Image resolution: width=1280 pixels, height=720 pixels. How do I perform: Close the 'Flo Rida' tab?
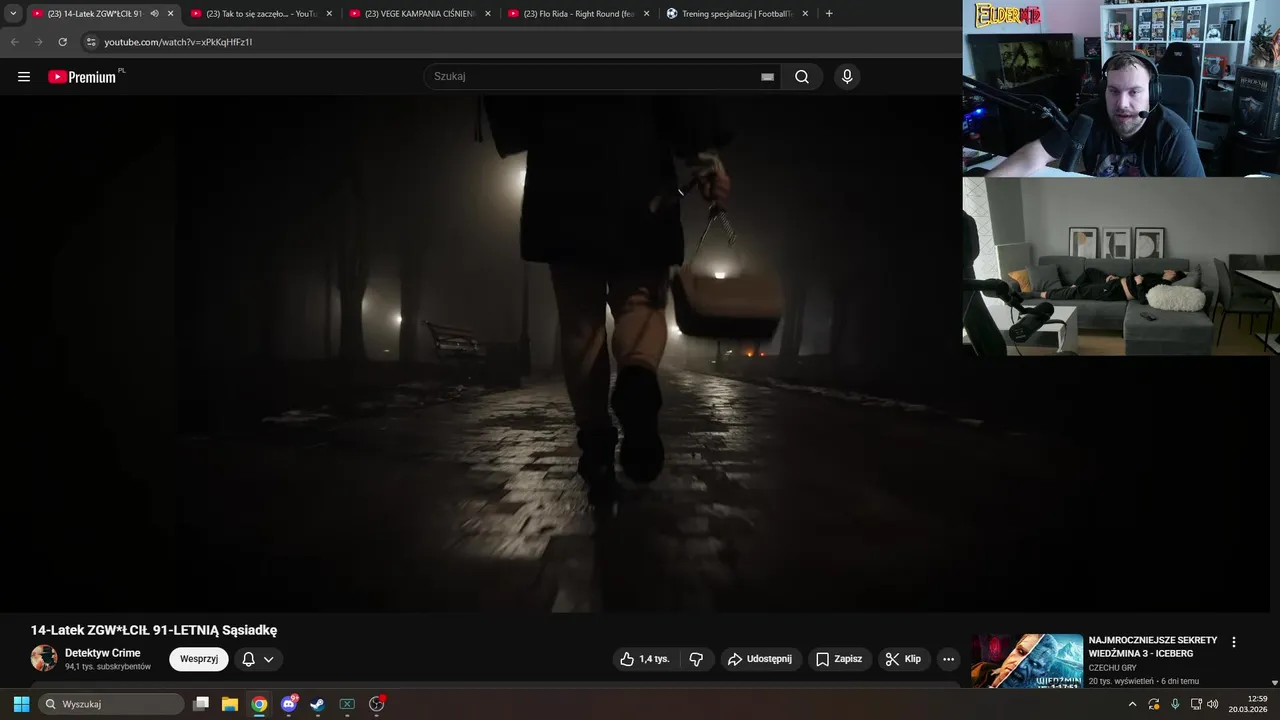point(646,13)
